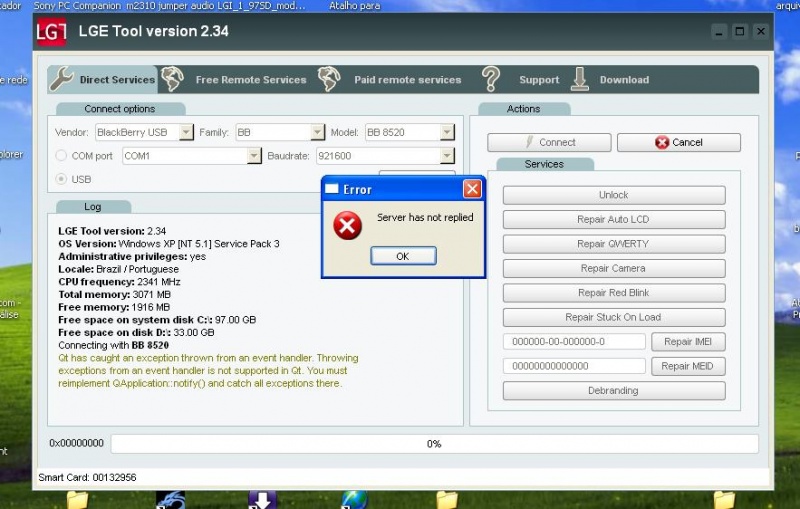The image size is (800, 509).
Task: Maximize the LGE Tool window
Action: click(x=739, y=32)
